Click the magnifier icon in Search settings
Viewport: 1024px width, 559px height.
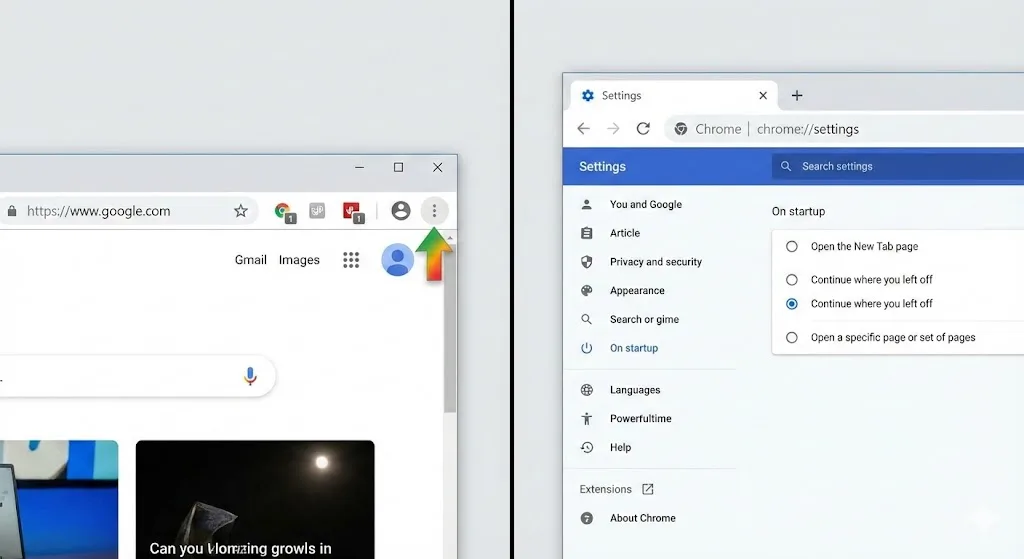coord(786,167)
